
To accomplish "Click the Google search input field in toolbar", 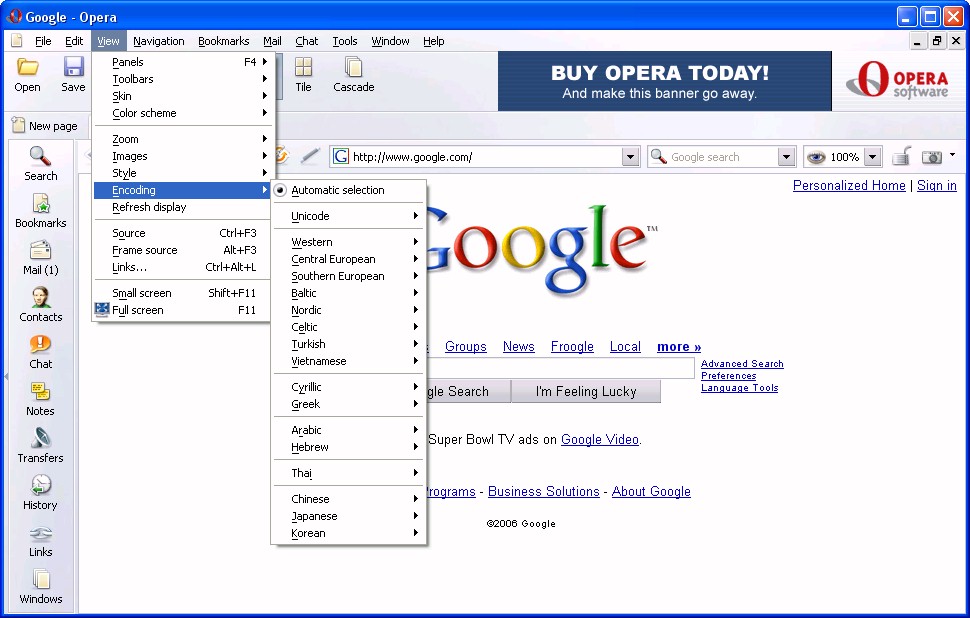I will point(721,157).
